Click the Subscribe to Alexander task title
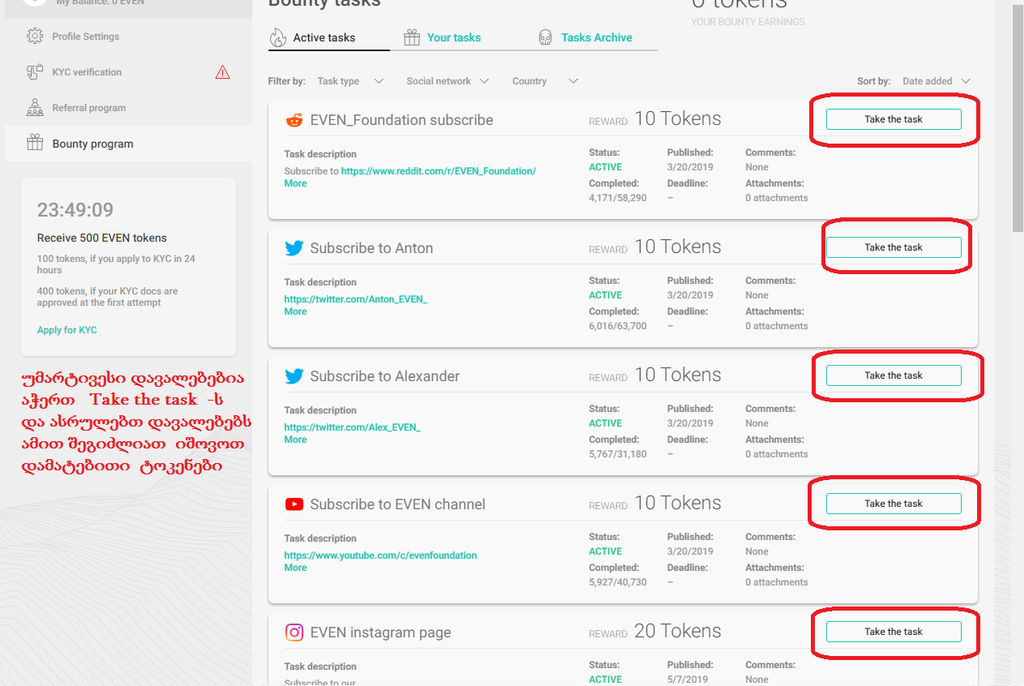The height and width of the screenshot is (686, 1024). (385, 376)
